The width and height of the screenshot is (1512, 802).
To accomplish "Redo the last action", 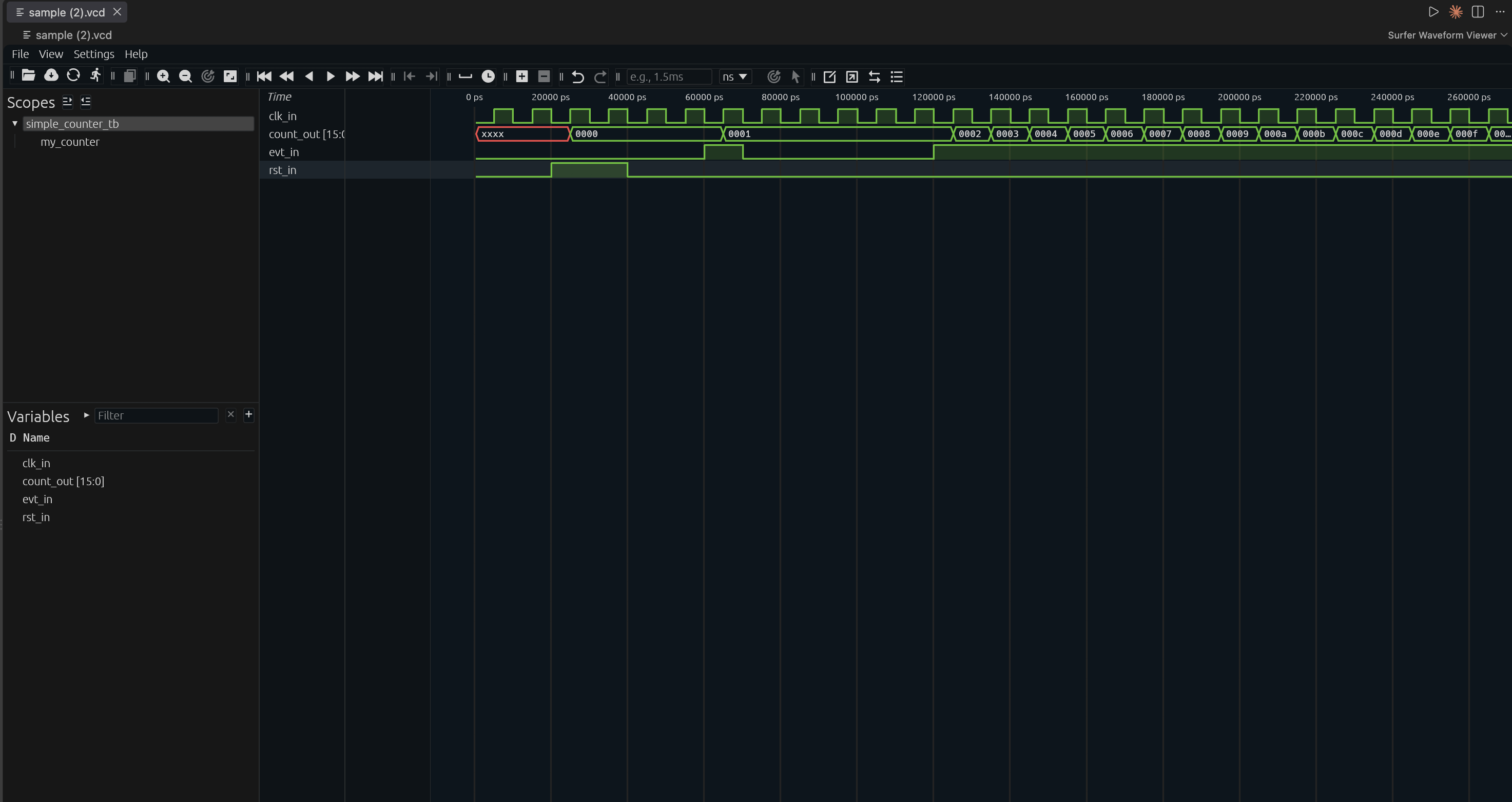I will [x=600, y=77].
